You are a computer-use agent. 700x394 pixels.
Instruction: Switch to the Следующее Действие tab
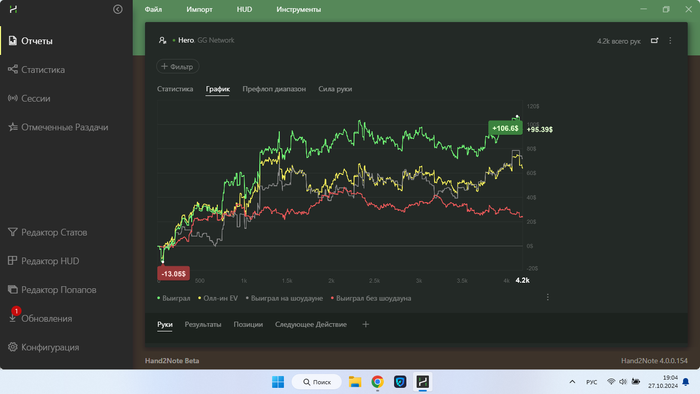311,324
